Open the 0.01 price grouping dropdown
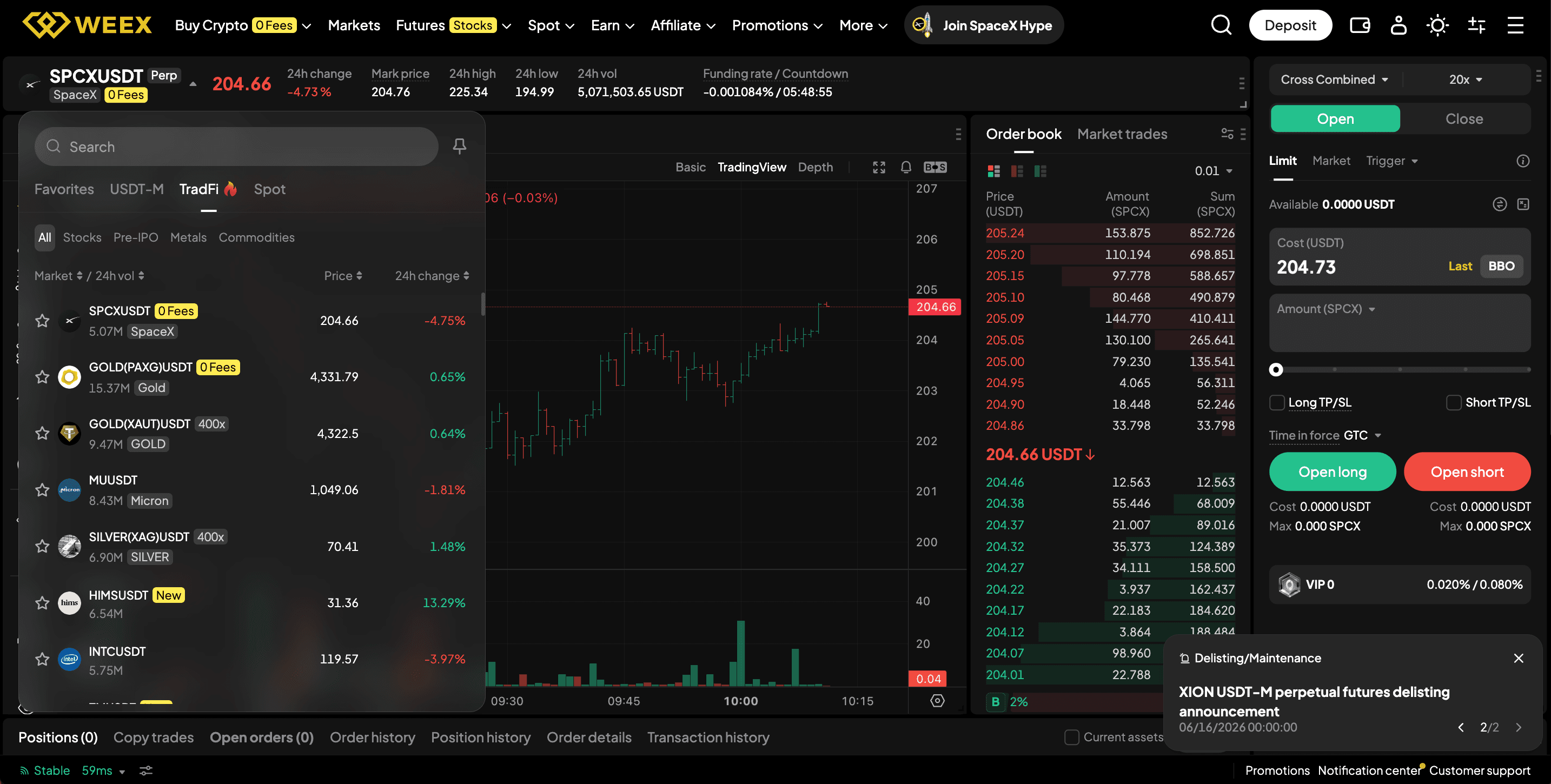The height and width of the screenshot is (784, 1551). point(1213,171)
